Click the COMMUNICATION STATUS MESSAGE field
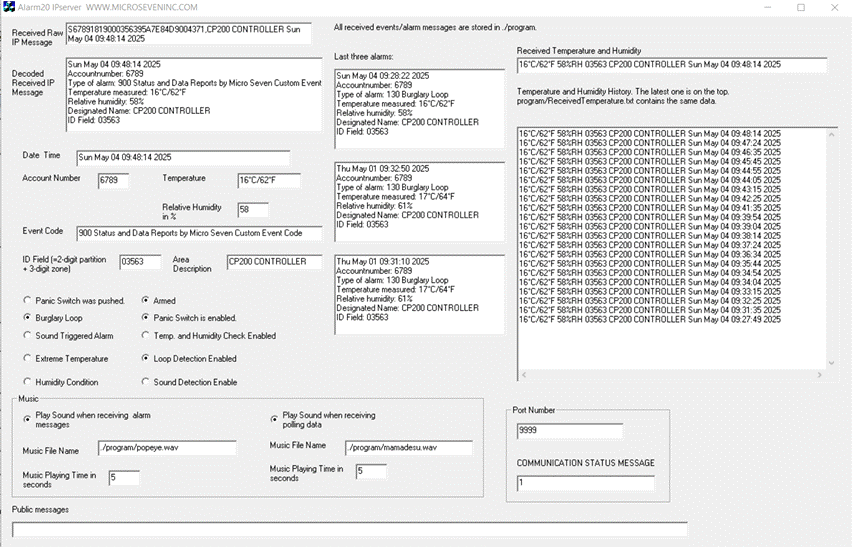Image resolution: width=852 pixels, height=547 pixels. coord(586,483)
